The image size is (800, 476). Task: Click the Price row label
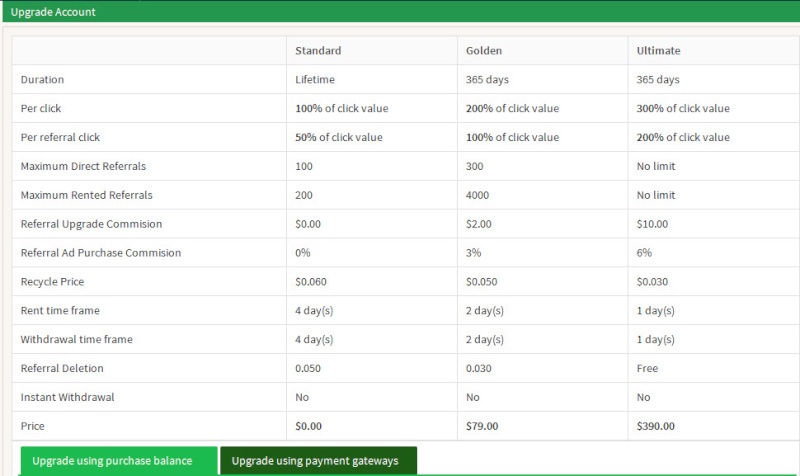click(32, 426)
